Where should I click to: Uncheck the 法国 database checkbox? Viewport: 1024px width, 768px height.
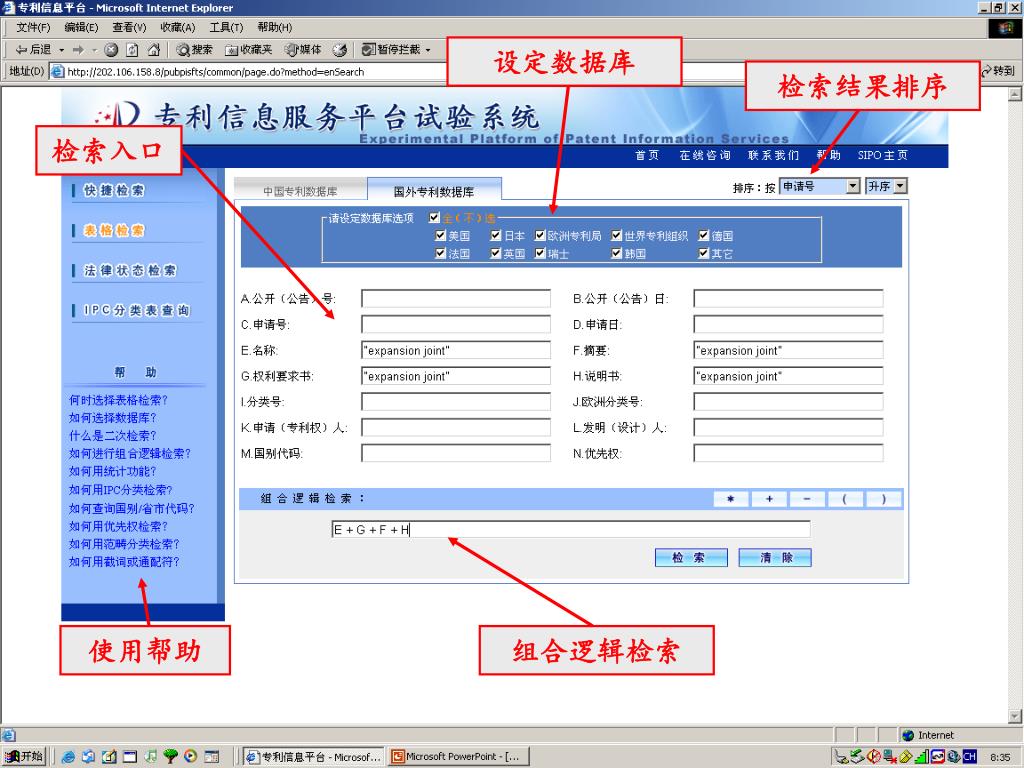(x=441, y=253)
